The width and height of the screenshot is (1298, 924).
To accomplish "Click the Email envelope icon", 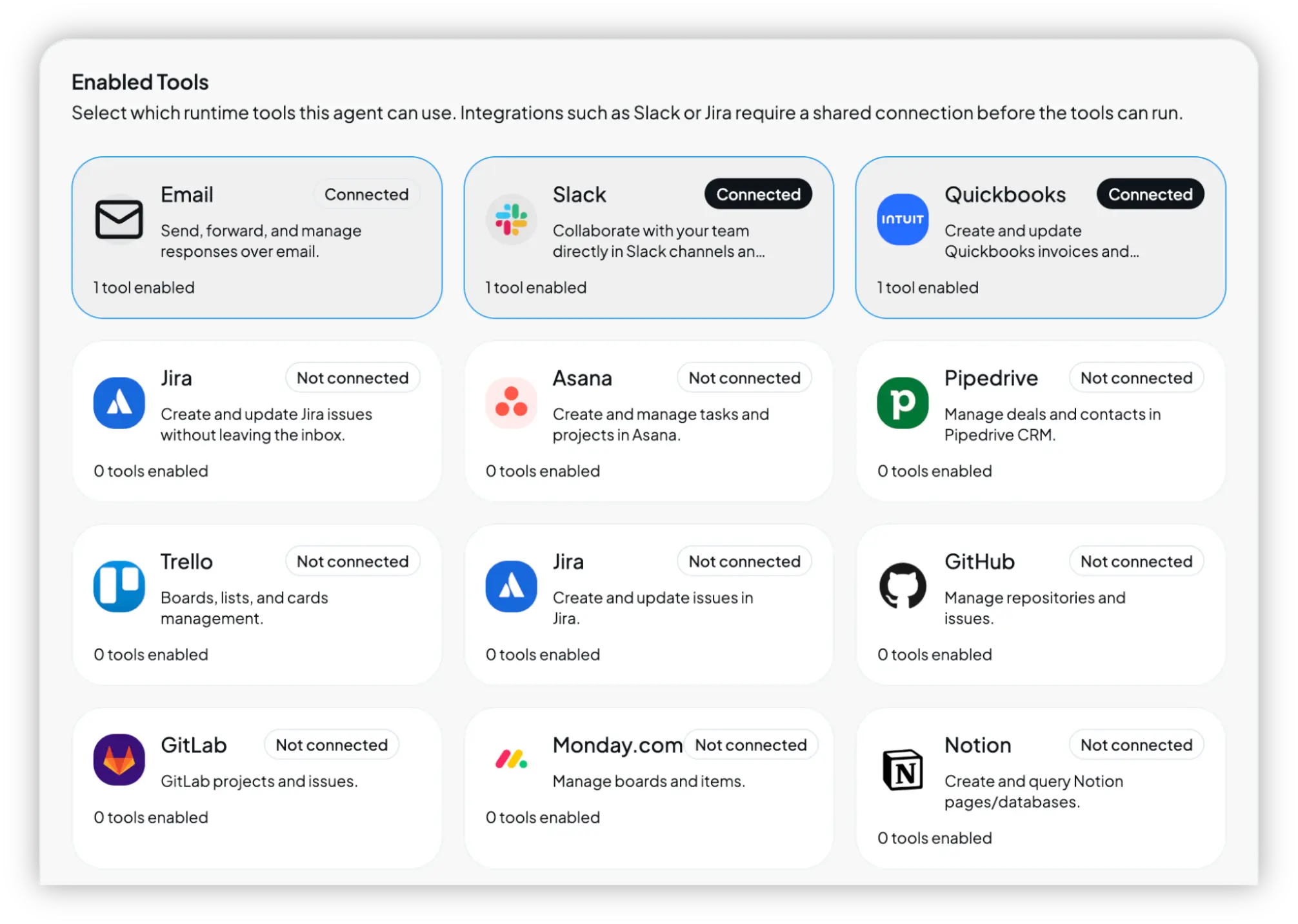I will click(119, 219).
